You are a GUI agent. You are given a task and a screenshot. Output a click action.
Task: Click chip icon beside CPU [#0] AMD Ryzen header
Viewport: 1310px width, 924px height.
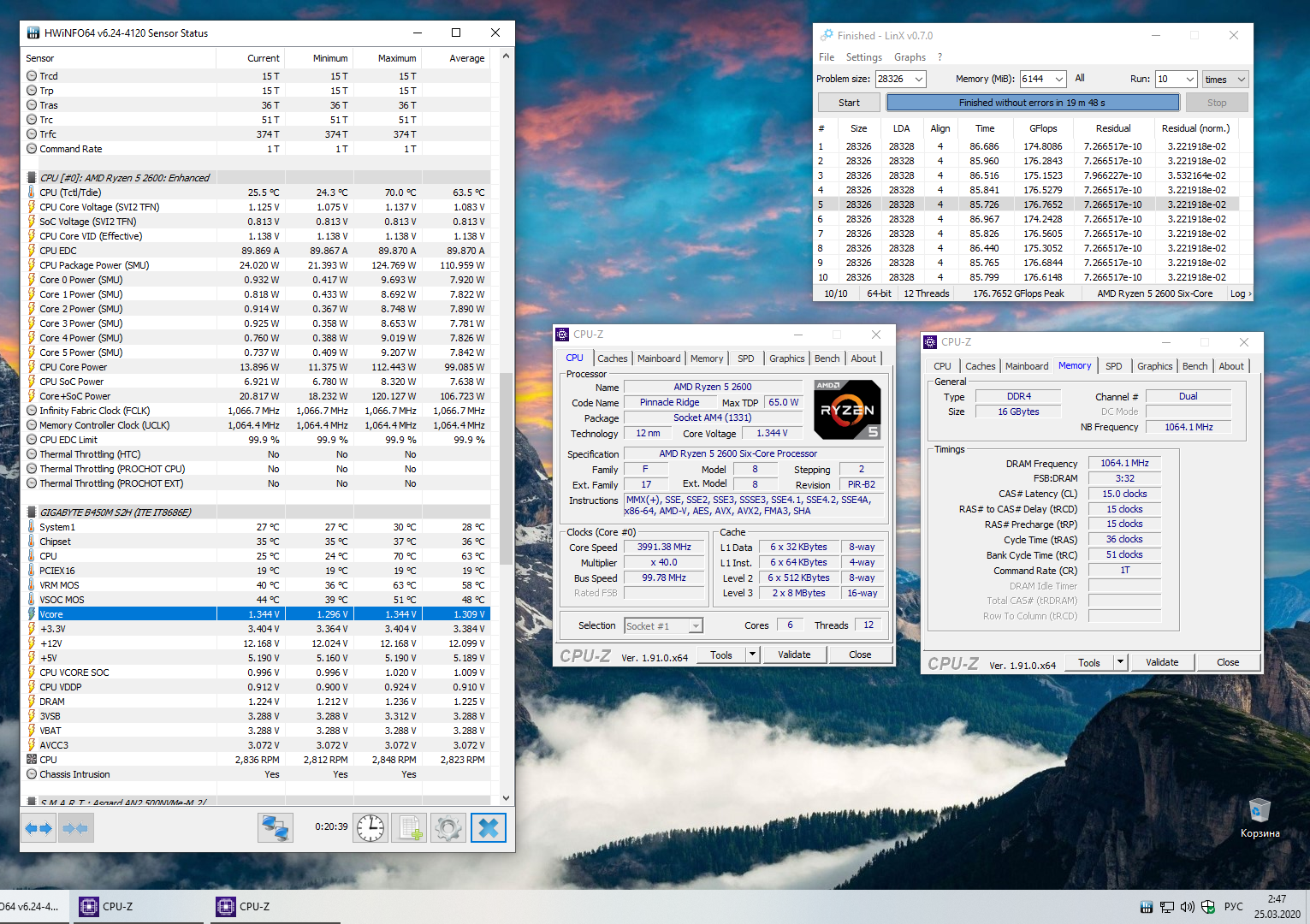click(x=32, y=178)
